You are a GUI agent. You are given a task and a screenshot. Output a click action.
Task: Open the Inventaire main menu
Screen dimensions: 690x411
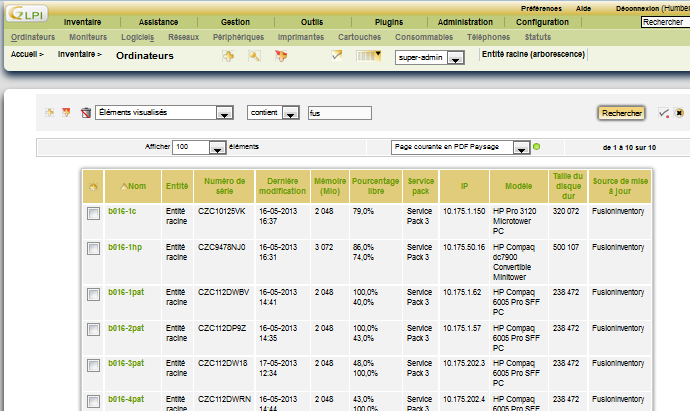pos(82,22)
